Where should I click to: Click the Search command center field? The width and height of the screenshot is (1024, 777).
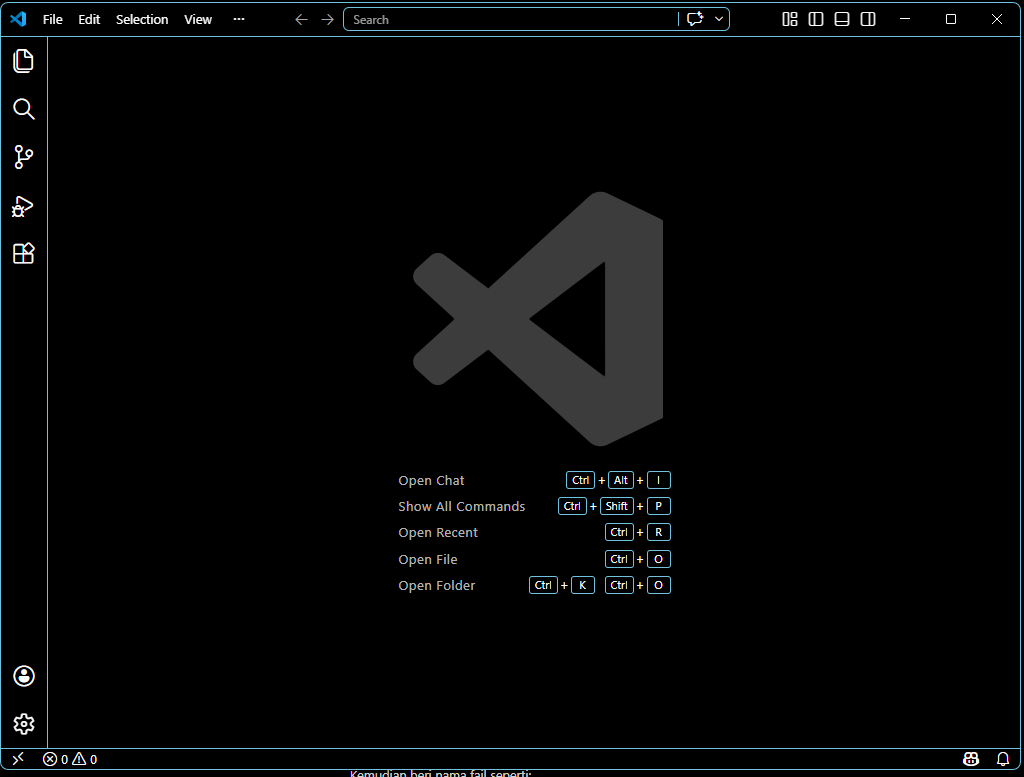(x=511, y=20)
